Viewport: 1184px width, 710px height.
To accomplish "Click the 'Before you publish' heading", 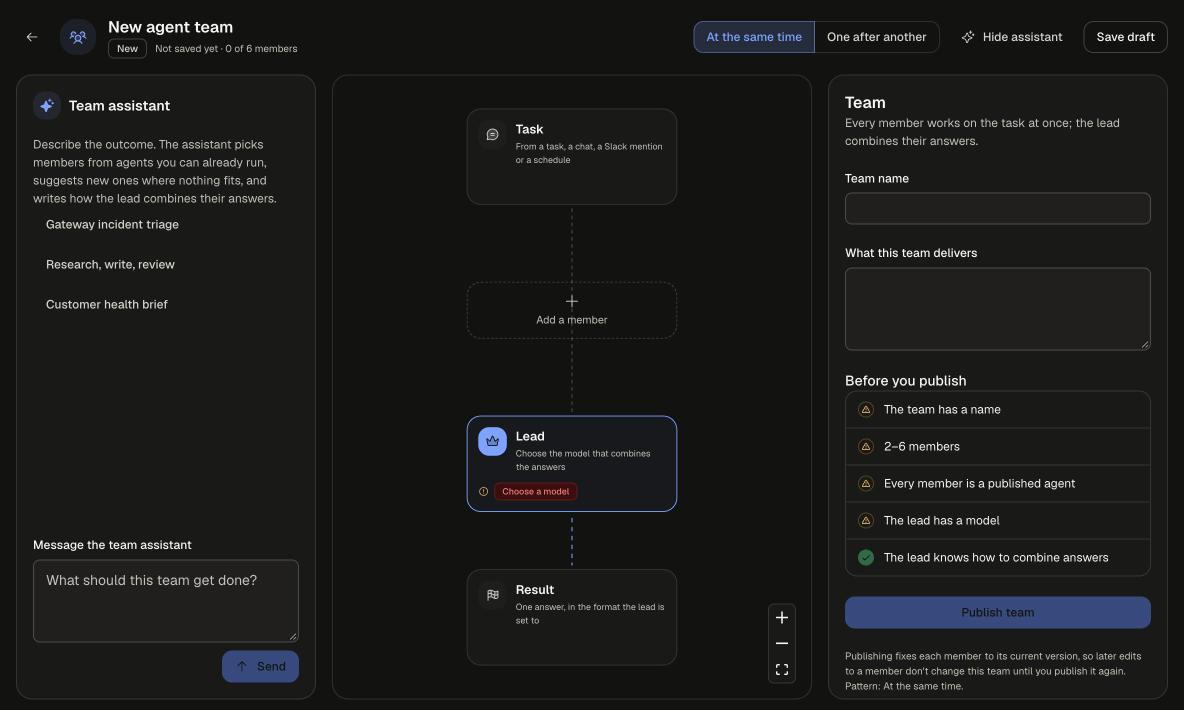I will pos(905,381).
